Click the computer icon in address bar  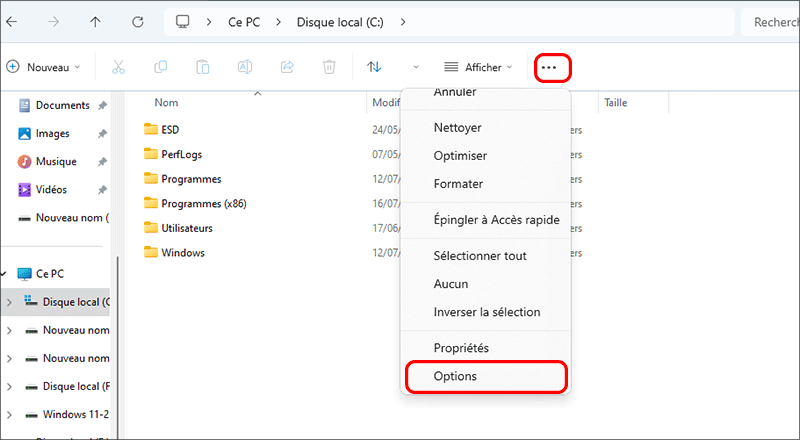[x=182, y=21]
